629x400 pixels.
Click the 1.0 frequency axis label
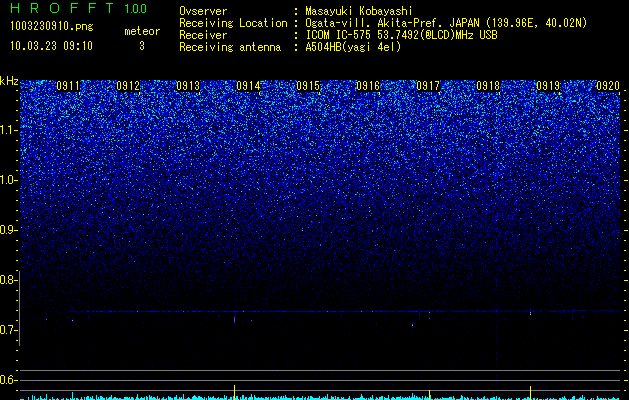pyautogui.click(x=9, y=180)
